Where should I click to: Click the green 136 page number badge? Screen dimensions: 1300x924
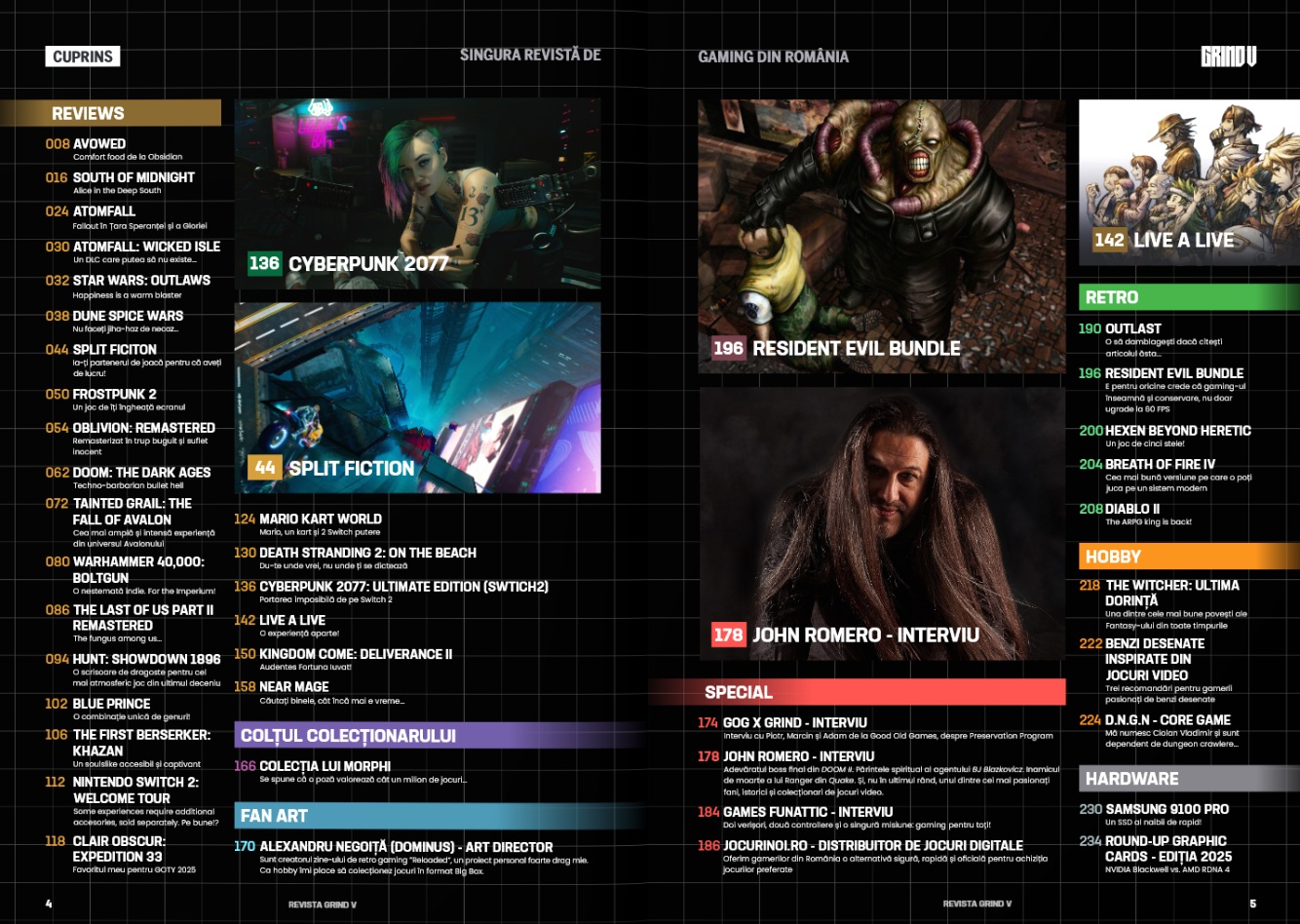[x=263, y=263]
